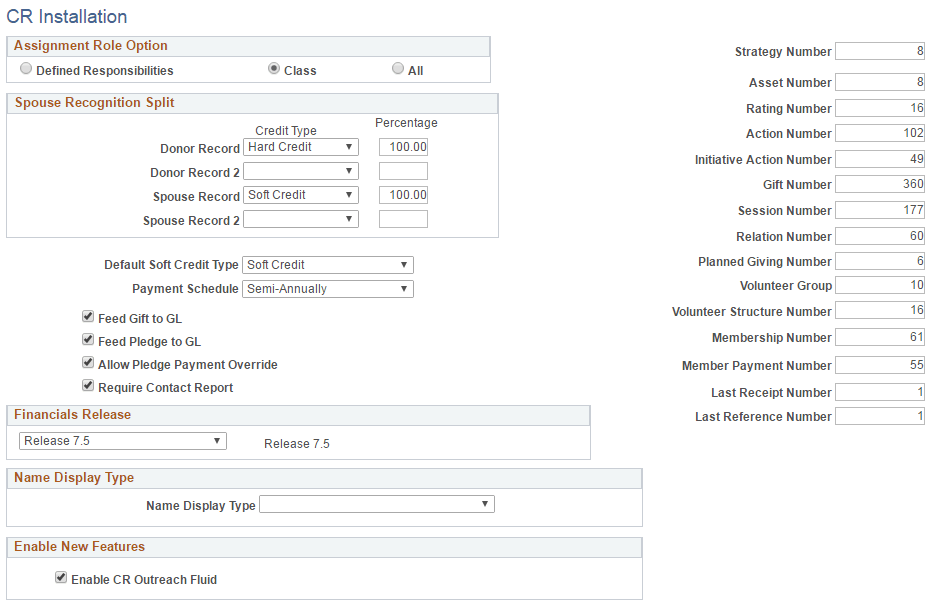Open the Donor Record credit type dropdown
Viewport: 931px width, 606px height.
click(300, 147)
